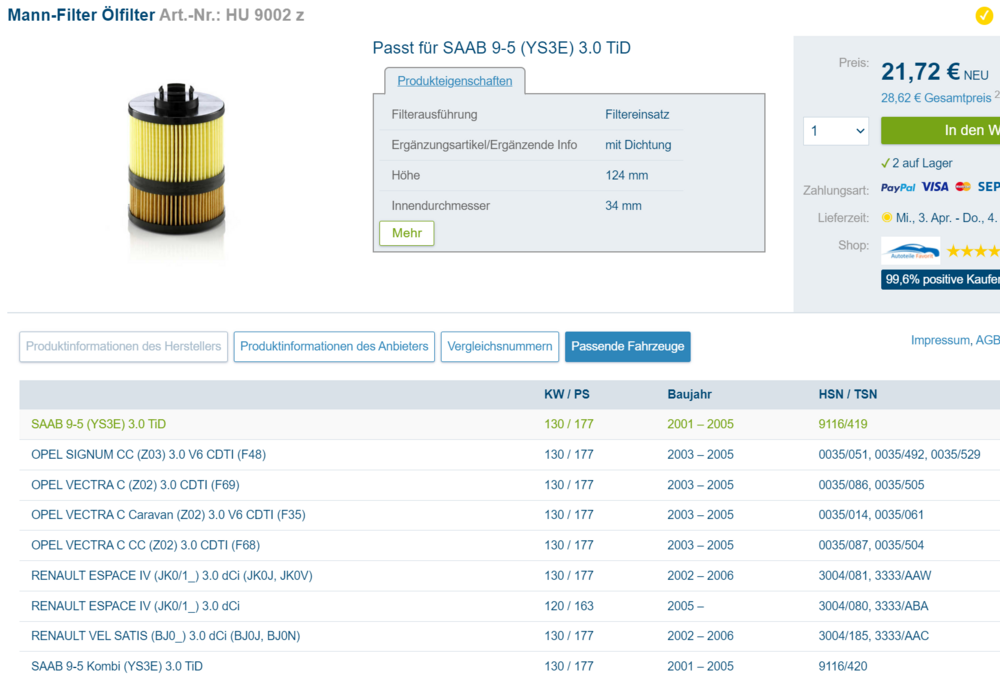Screen dimensions: 1000x679
Task: Click the 21,72 € price
Action: pos(920,71)
